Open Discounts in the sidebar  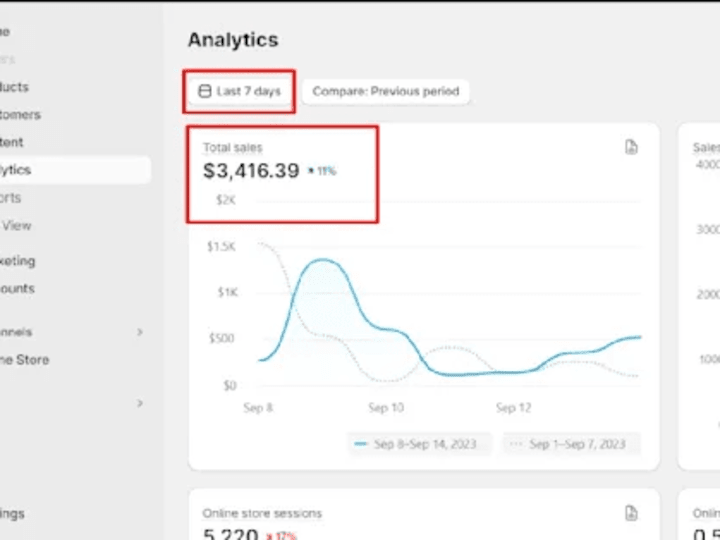[x=17, y=288]
